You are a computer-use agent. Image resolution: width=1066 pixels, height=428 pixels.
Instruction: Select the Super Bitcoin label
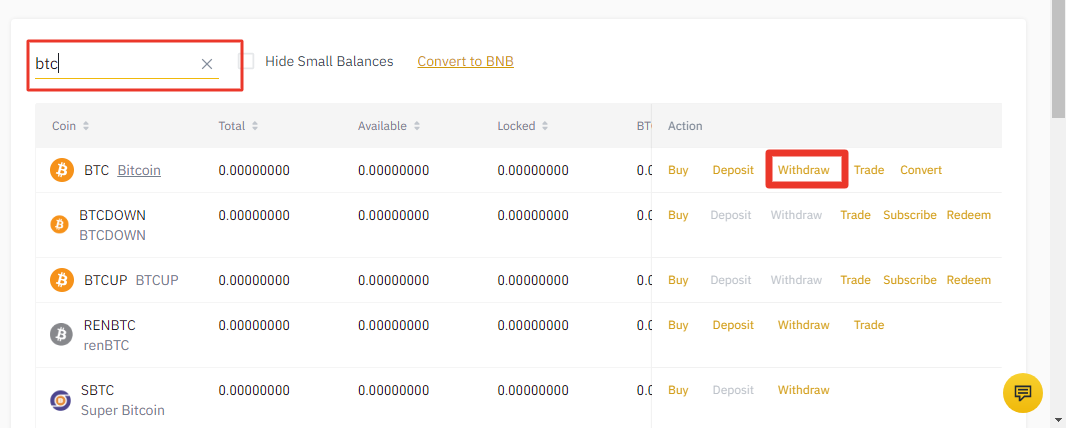point(122,411)
